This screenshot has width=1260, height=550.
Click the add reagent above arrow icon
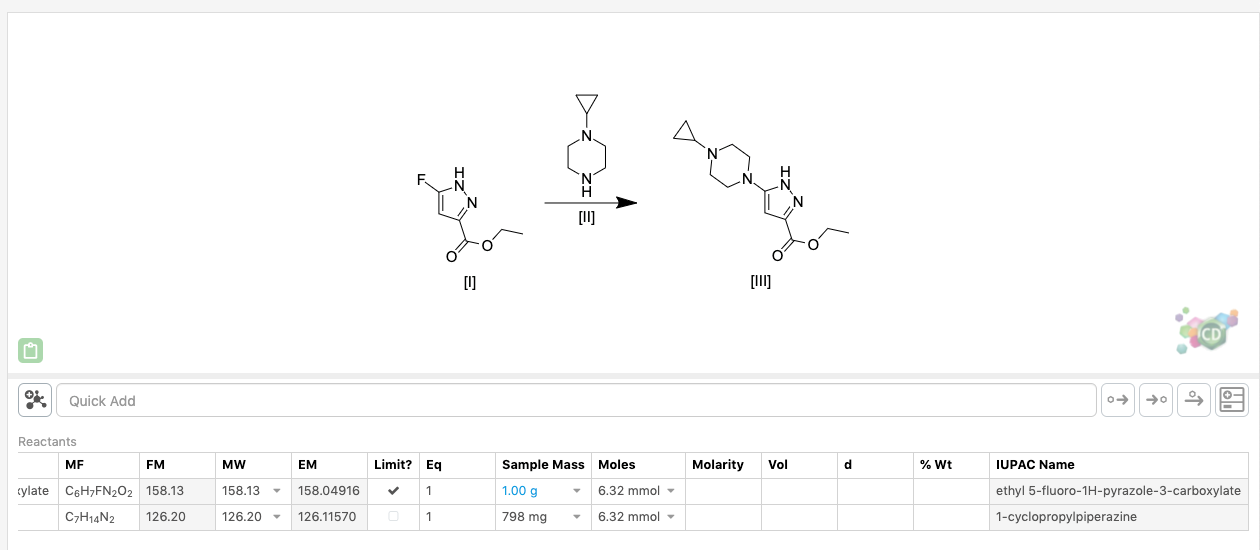(1193, 400)
